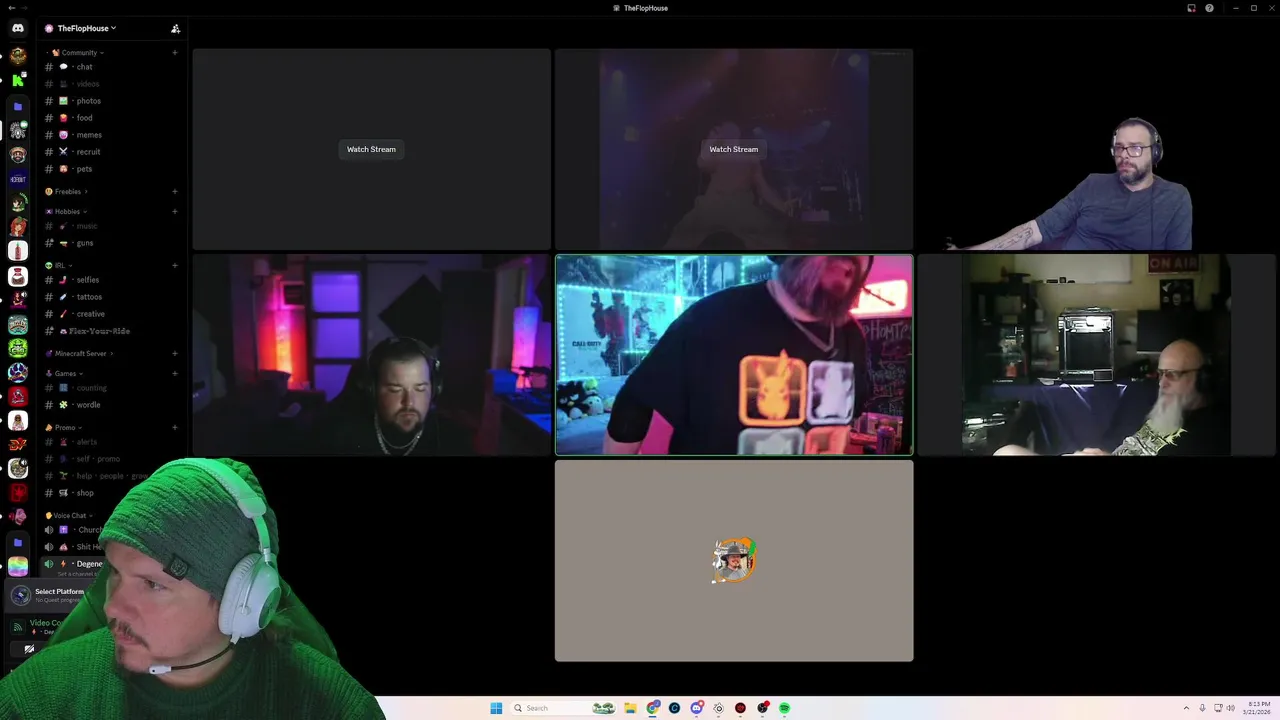
Task: Open the taskbar clock and date
Action: (x=1258, y=708)
